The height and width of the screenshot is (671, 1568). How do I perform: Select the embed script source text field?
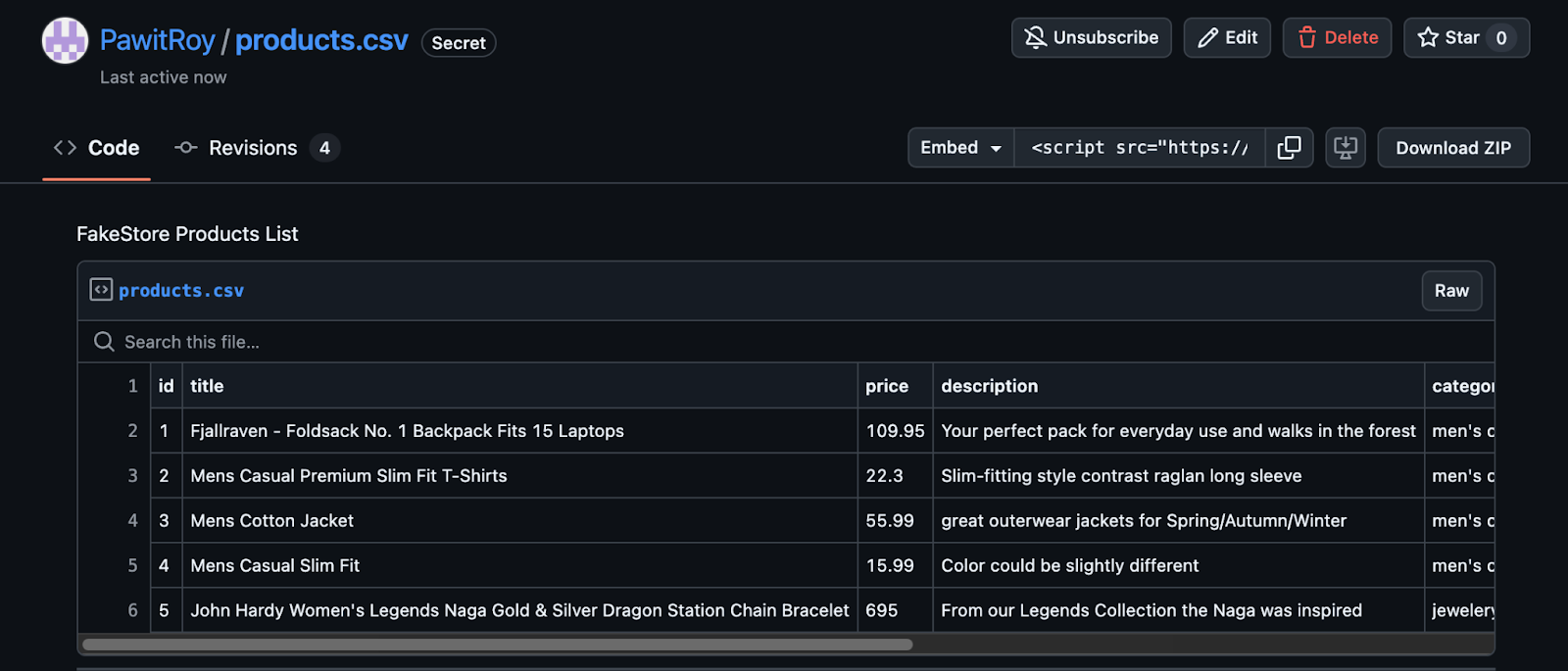1139,148
